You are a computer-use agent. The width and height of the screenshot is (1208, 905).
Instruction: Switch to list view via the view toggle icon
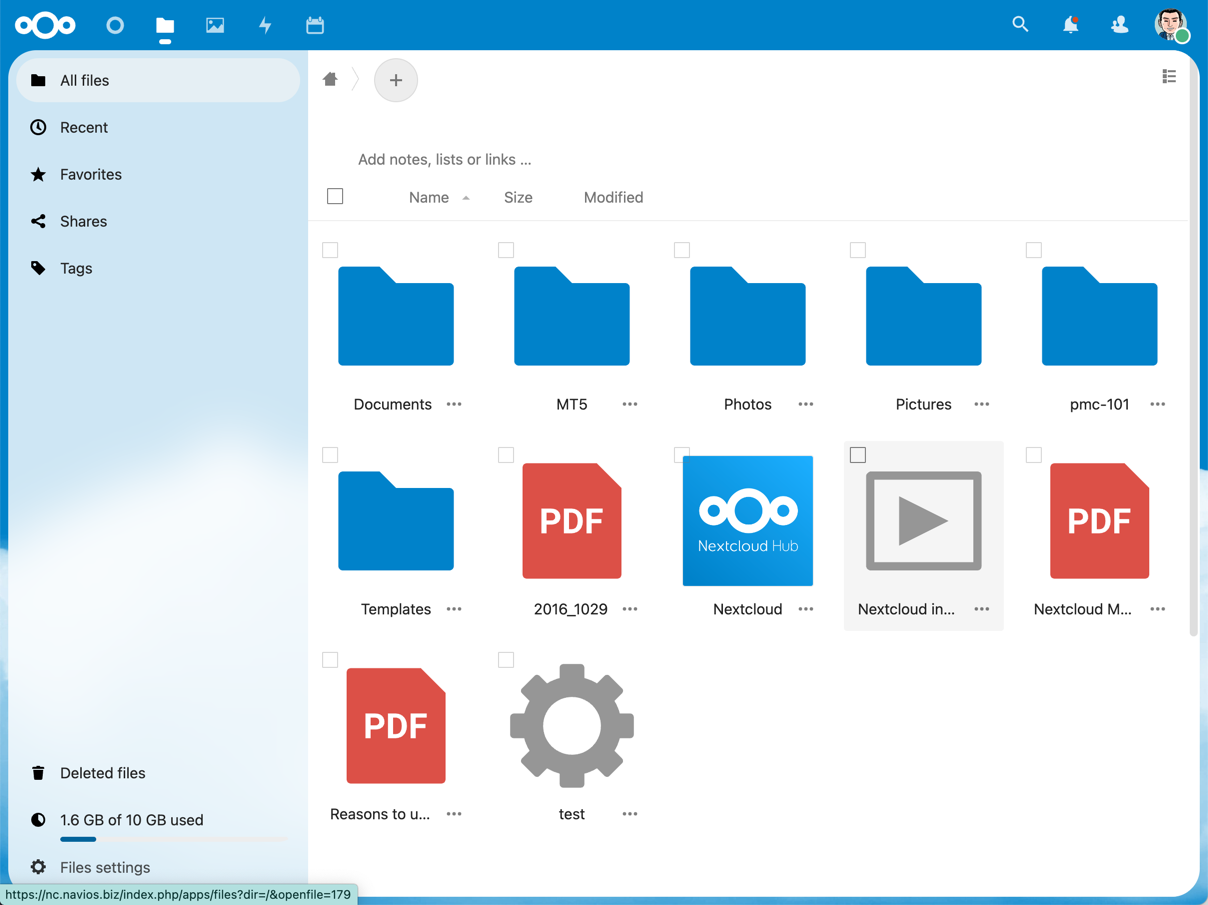click(x=1169, y=77)
